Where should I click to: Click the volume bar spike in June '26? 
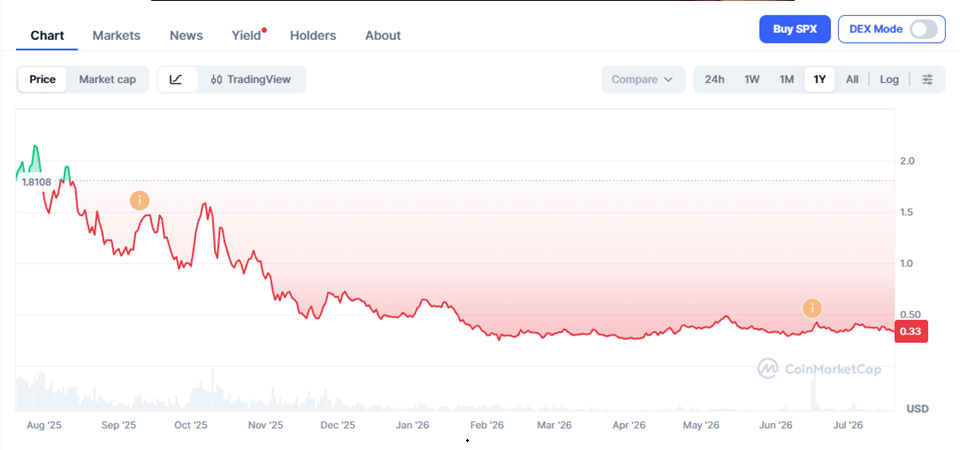tap(814, 395)
